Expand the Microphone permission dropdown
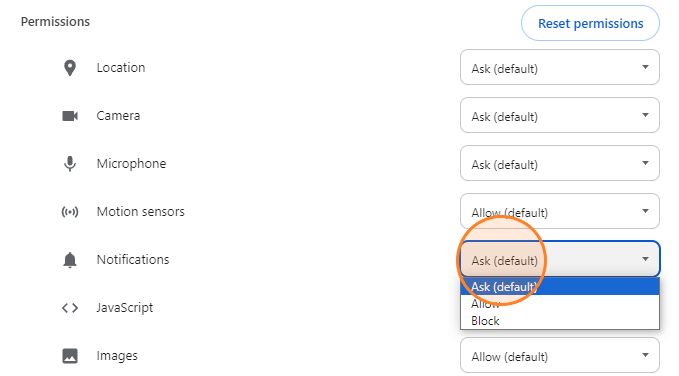The height and width of the screenshot is (376, 679). [559, 163]
